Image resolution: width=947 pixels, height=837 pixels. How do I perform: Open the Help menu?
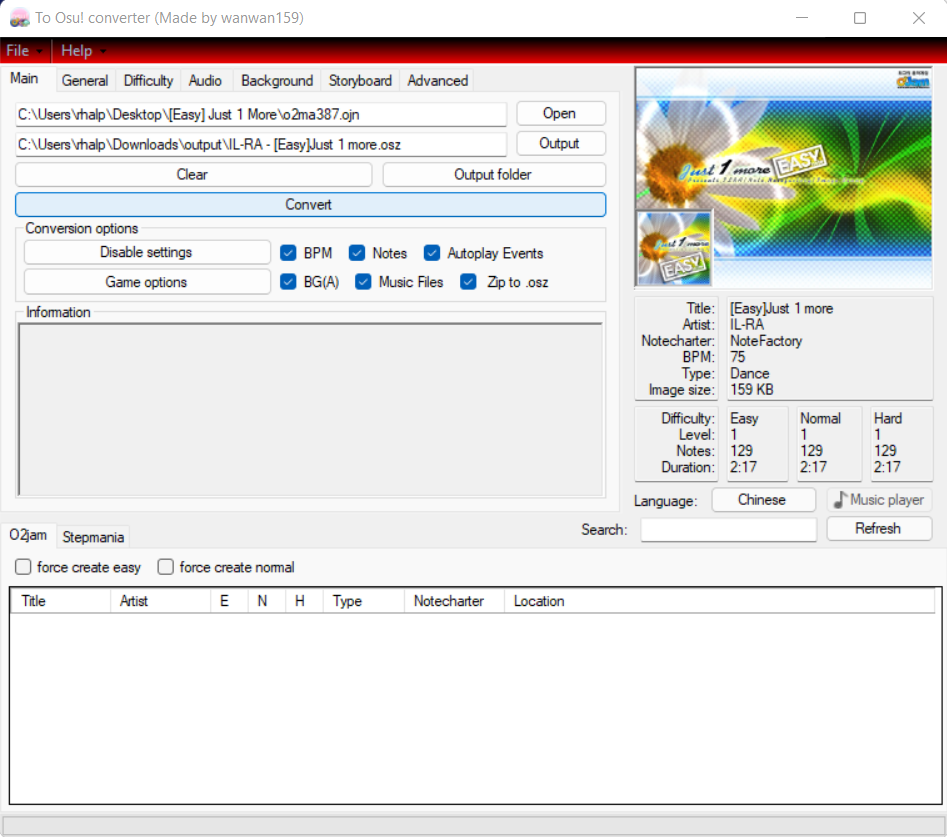click(83, 51)
